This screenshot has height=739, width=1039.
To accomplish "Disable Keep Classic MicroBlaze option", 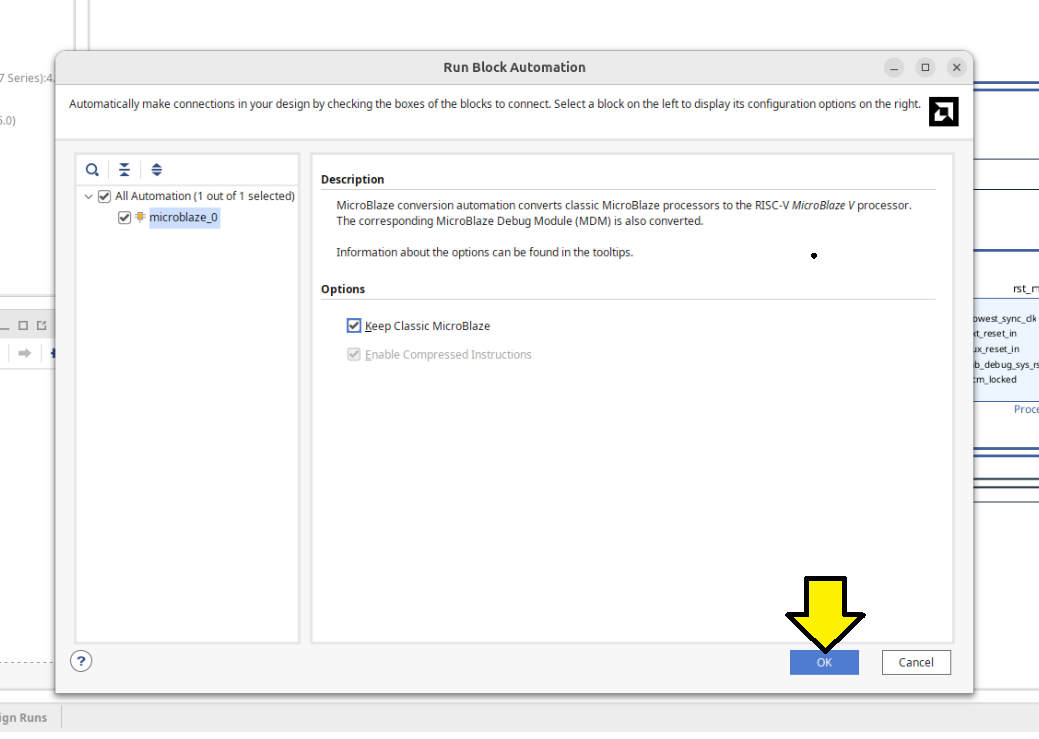I will pos(354,326).
